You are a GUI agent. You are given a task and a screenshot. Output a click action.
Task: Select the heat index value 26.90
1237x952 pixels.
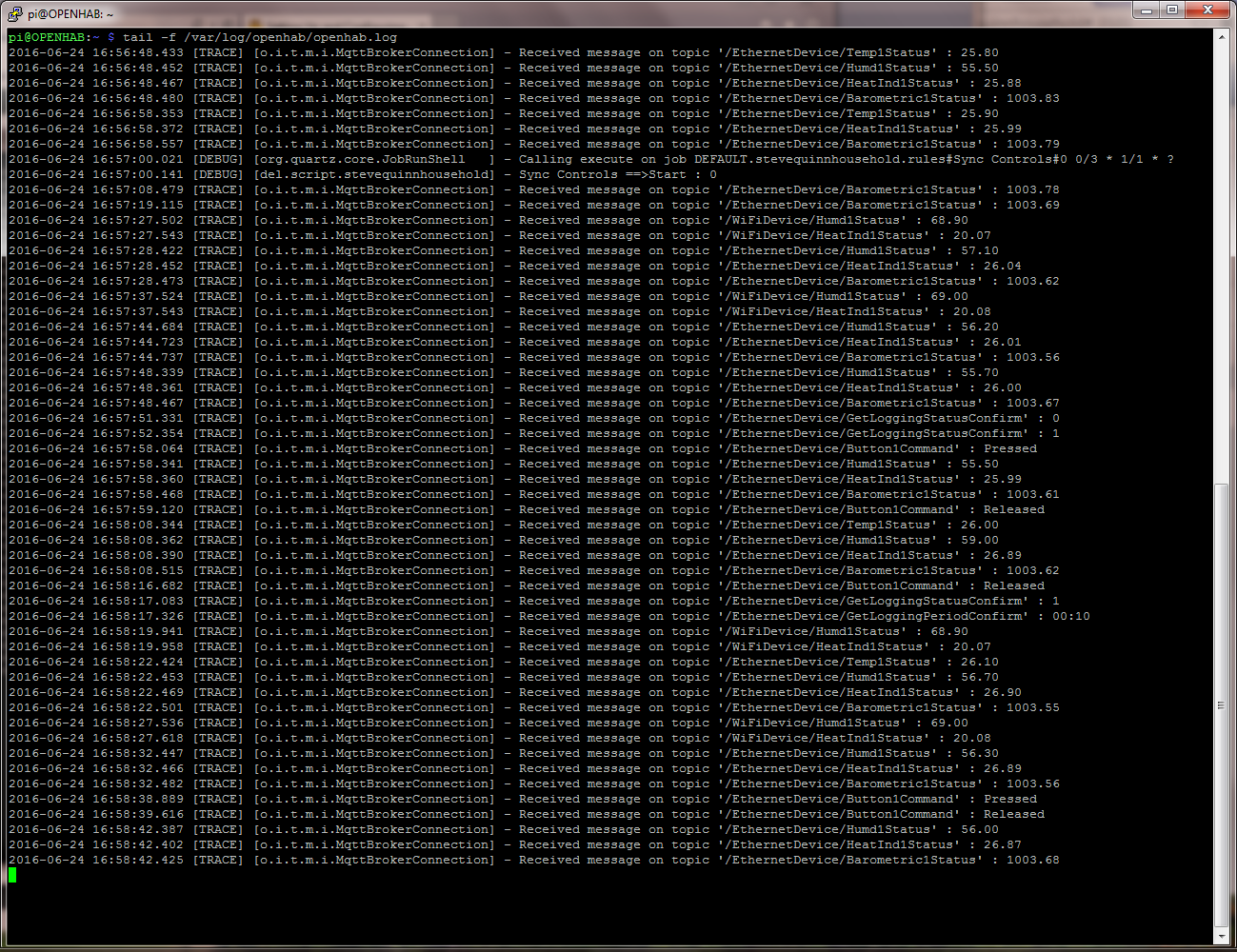pyautogui.click(x=1003, y=692)
